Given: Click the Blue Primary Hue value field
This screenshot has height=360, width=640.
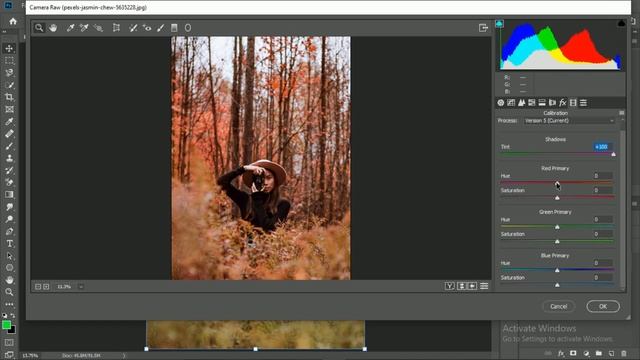Looking at the screenshot, I should 603,263.
